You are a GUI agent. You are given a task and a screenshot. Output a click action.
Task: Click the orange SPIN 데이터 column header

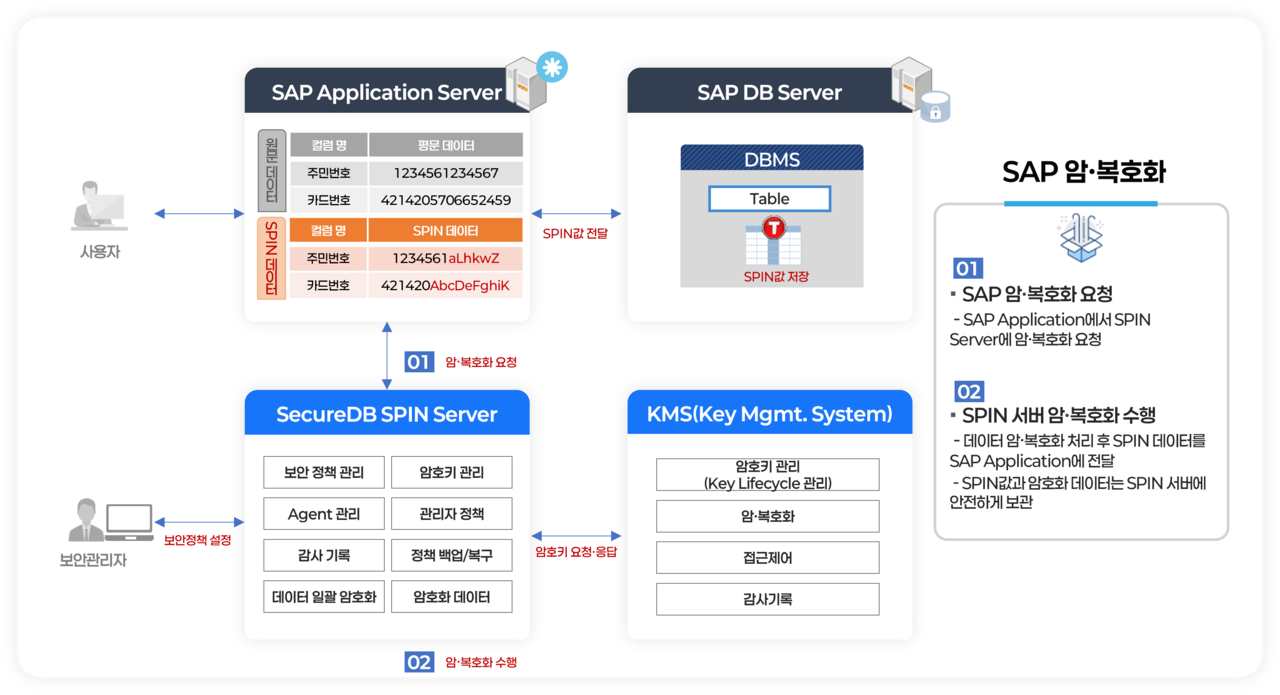click(446, 231)
